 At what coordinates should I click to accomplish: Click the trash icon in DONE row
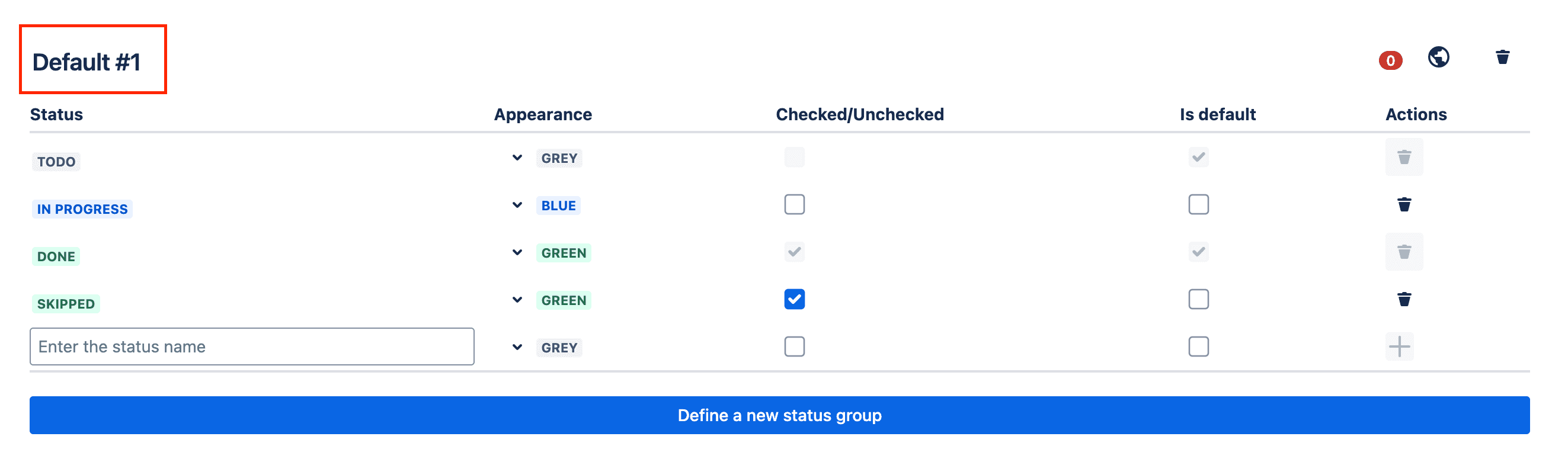click(1404, 252)
